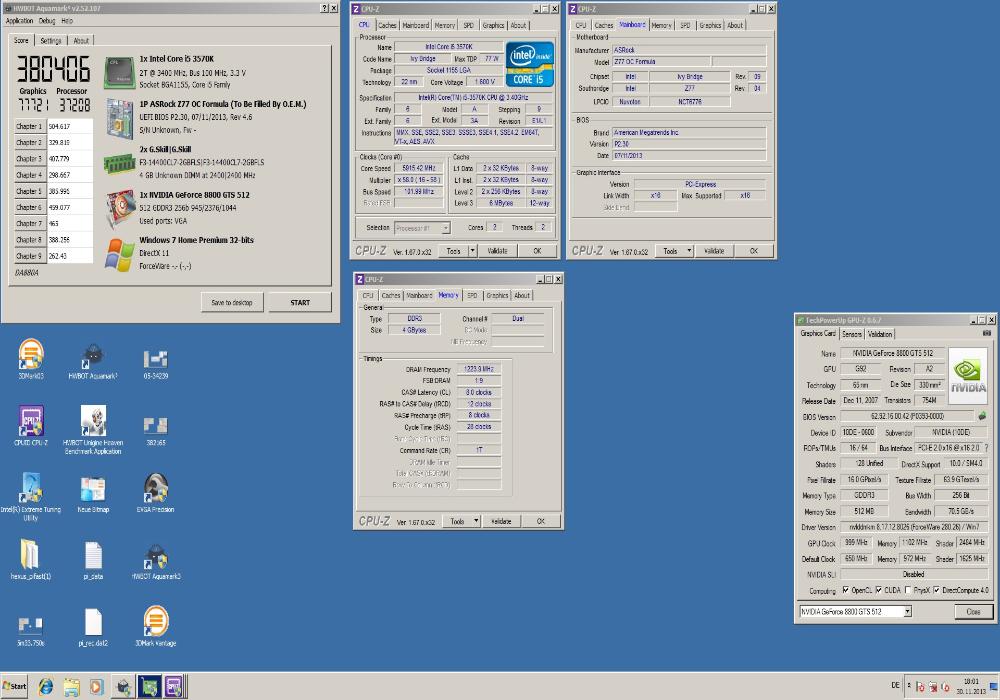This screenshot has height=700, width=1000.
Task: Click the taskbar clock showing 18:01
Action: click(x=971, y=682)
